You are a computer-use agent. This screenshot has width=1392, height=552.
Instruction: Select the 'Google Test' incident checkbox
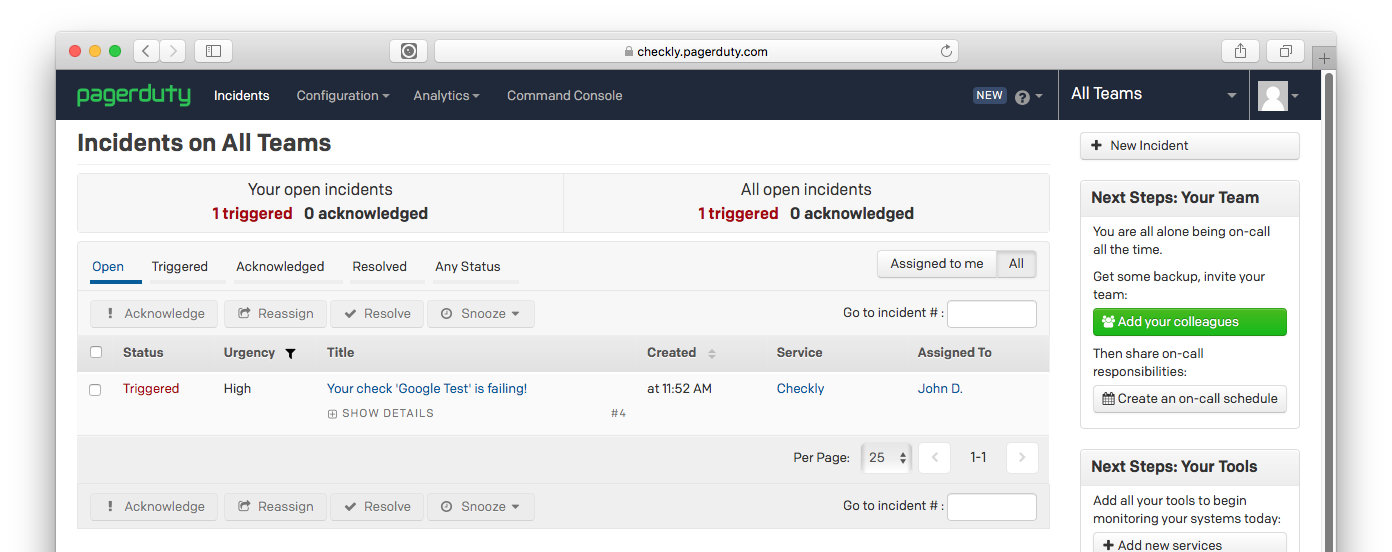click(x=96, y=389)
